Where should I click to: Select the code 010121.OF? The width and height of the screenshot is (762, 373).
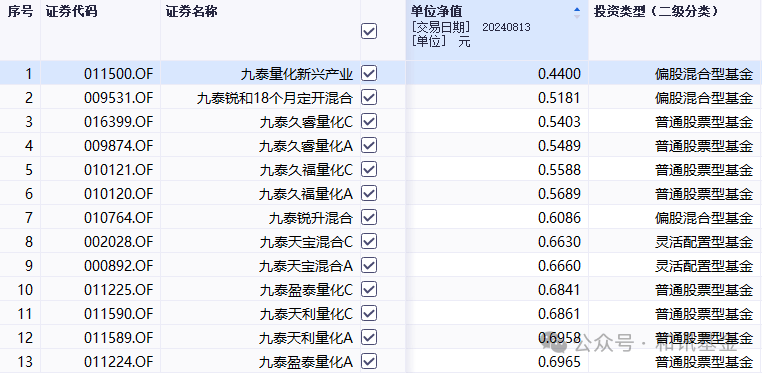[119, 170]
